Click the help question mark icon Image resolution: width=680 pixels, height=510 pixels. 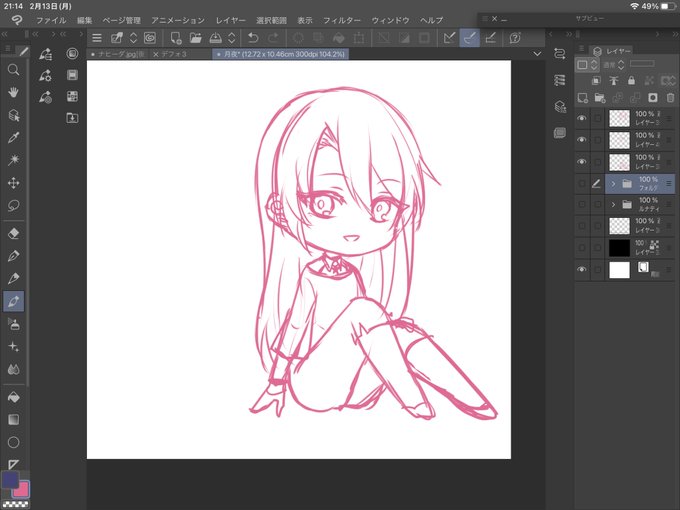pos(515,38)
